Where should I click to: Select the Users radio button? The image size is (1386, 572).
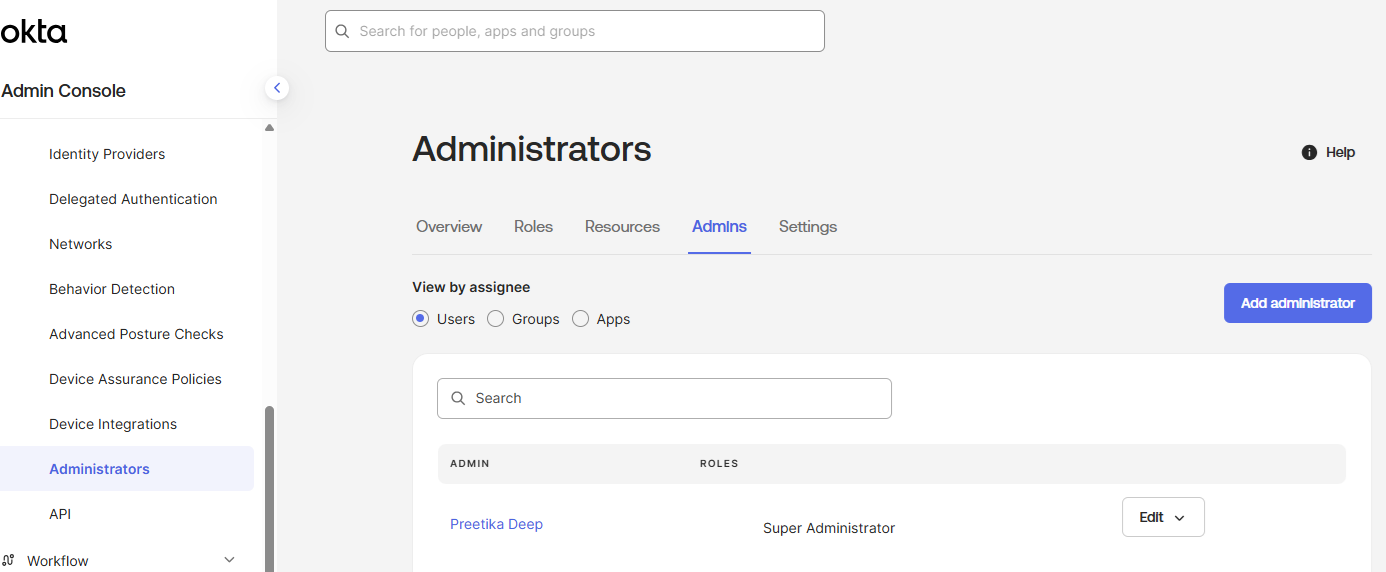421,319
